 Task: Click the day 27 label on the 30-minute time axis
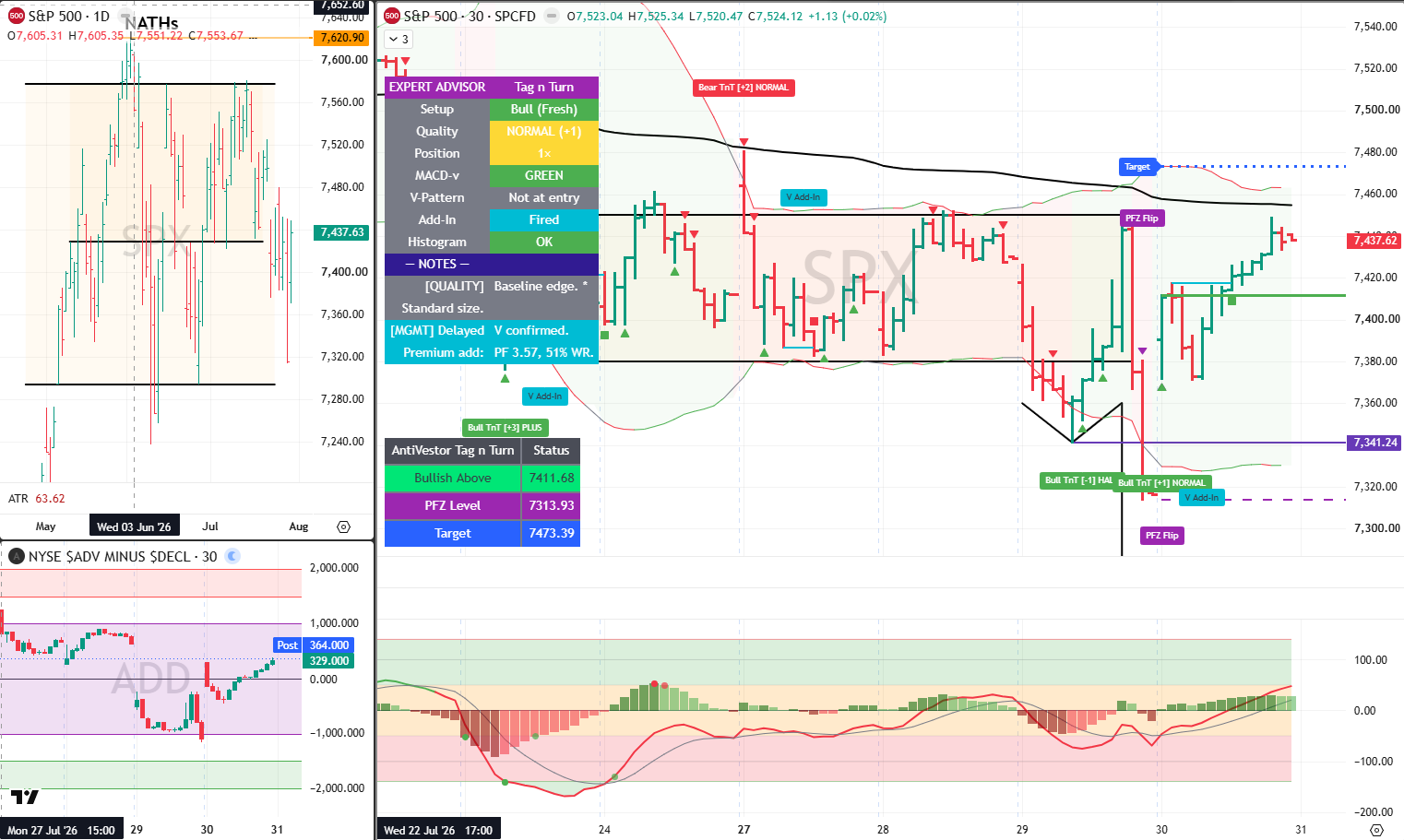click(744, 830)
